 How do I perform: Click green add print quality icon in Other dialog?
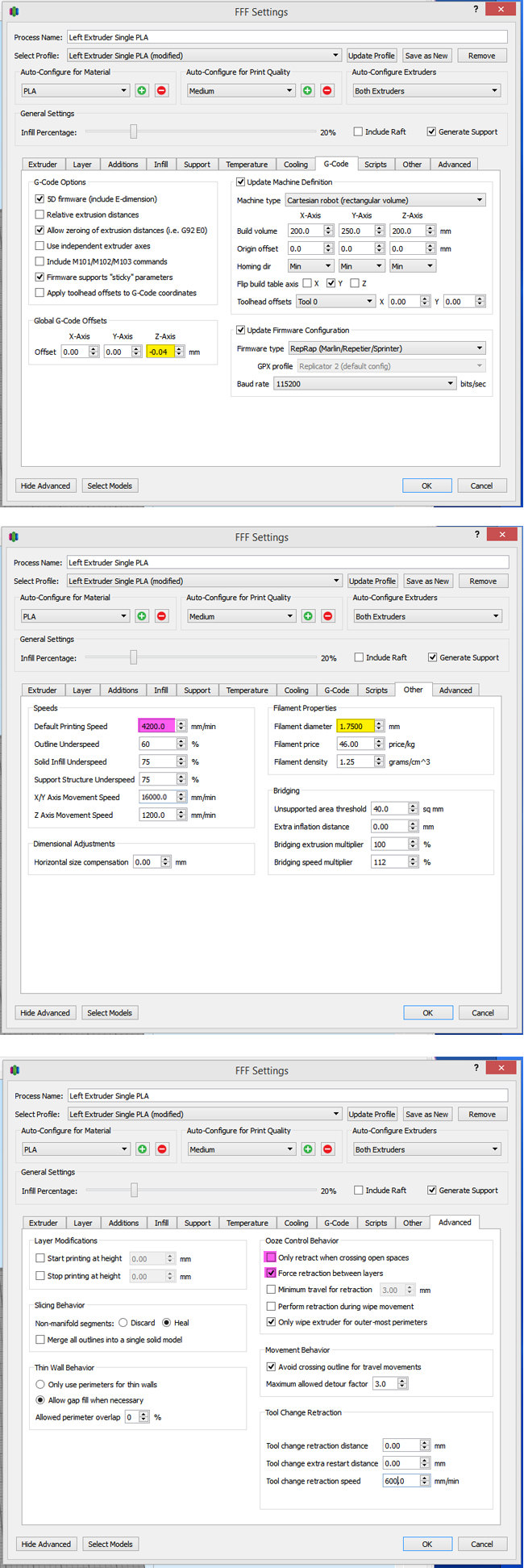(308, 616)
